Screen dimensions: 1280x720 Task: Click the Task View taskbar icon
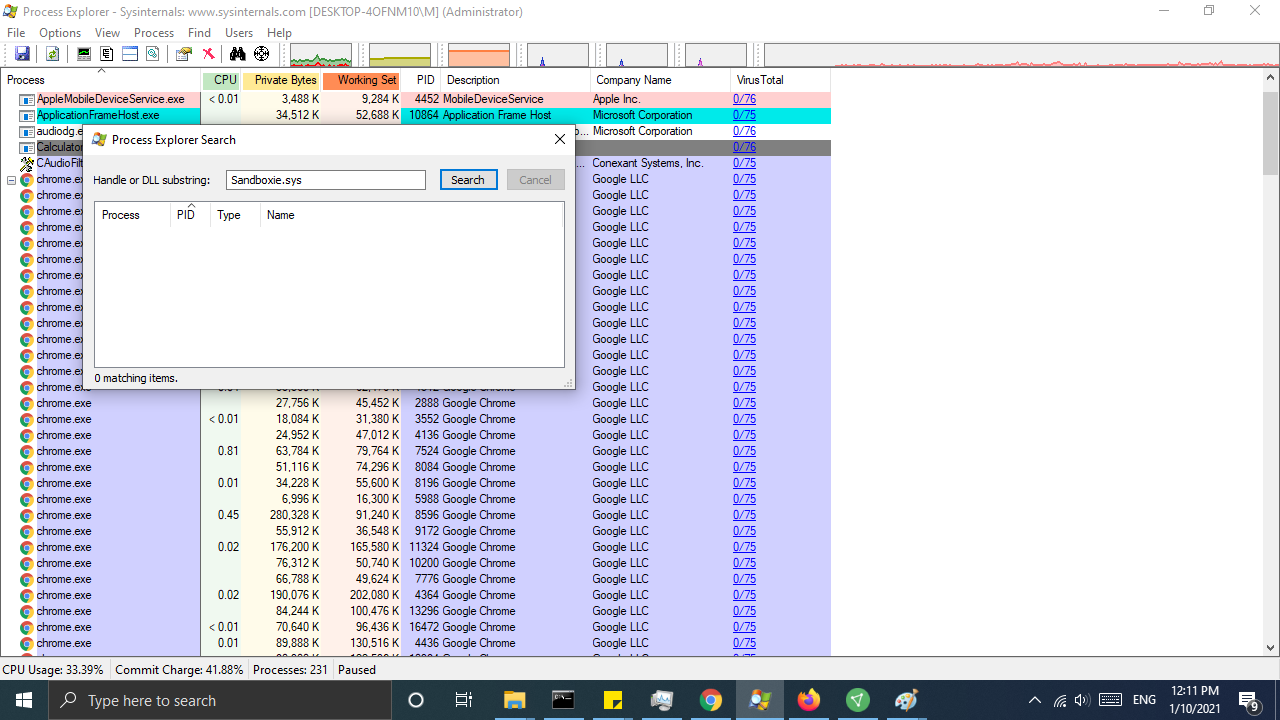tap(464, 700)
